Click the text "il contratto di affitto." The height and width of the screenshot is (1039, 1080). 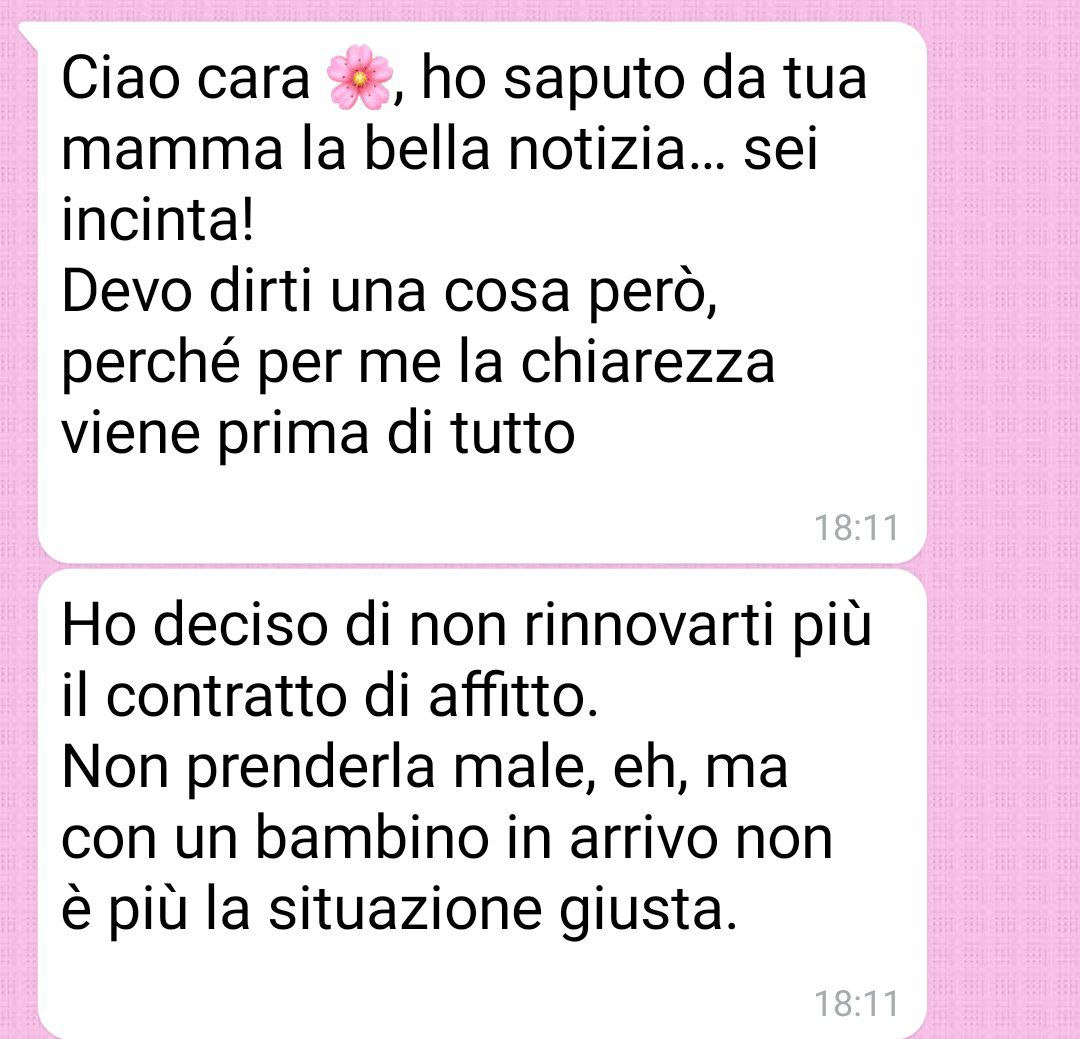pos(330,697)
